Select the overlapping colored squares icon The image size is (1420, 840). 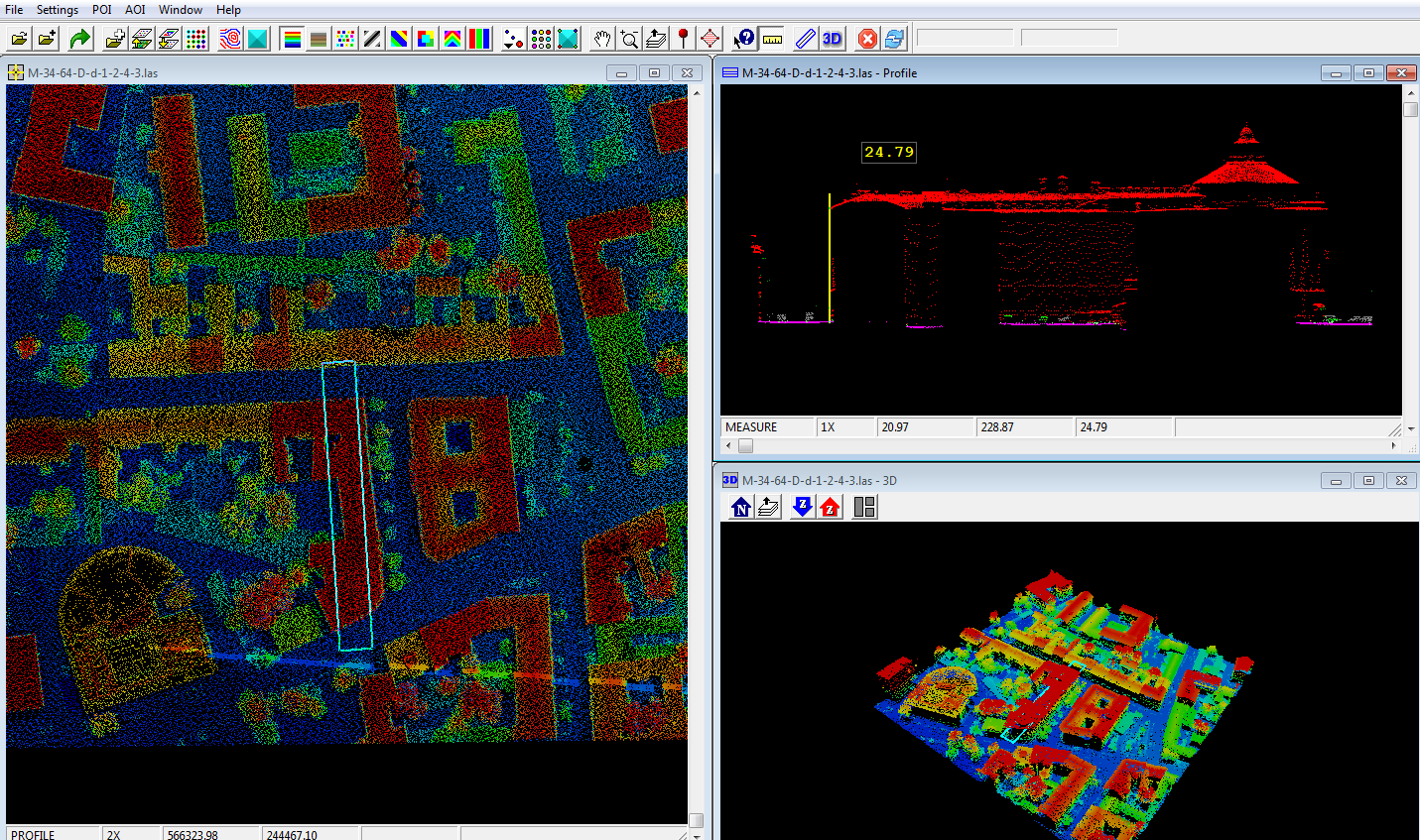pos(426,39)
